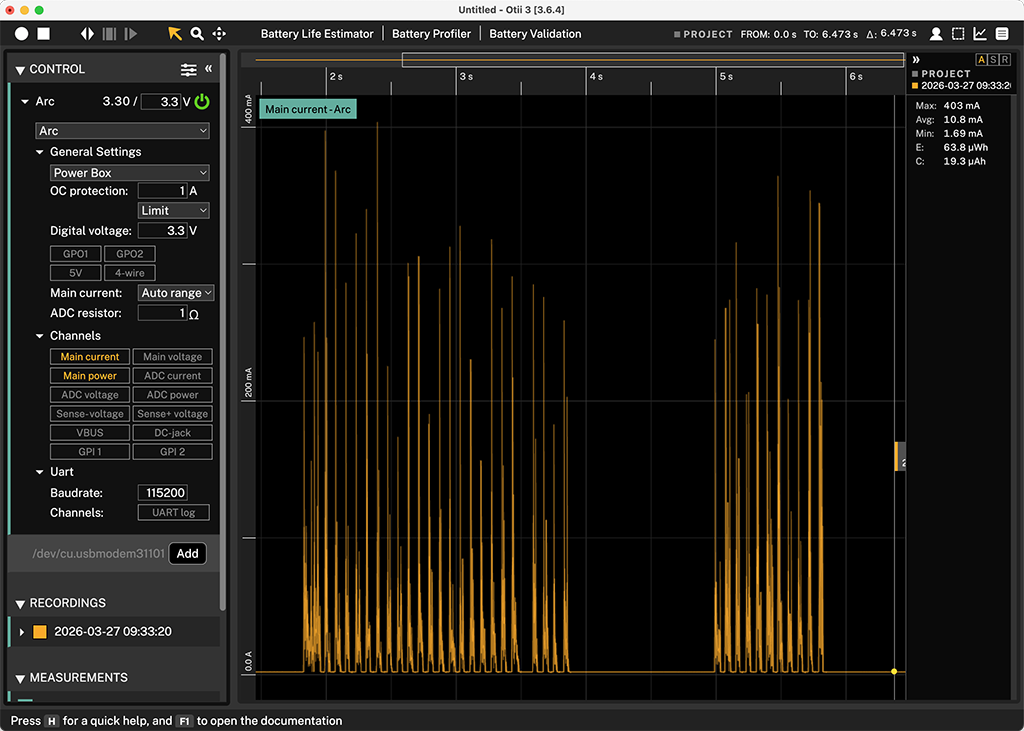Screen dimensions: 1024x731
Task: Stop recording with the square button
Action: coord(44,33)
